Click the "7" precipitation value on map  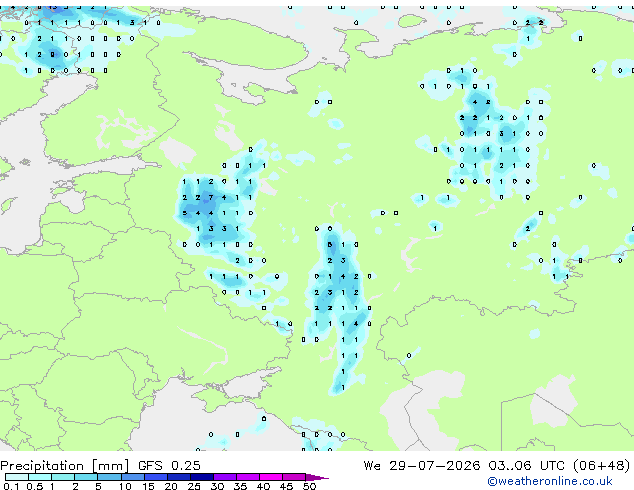point(211,198)
